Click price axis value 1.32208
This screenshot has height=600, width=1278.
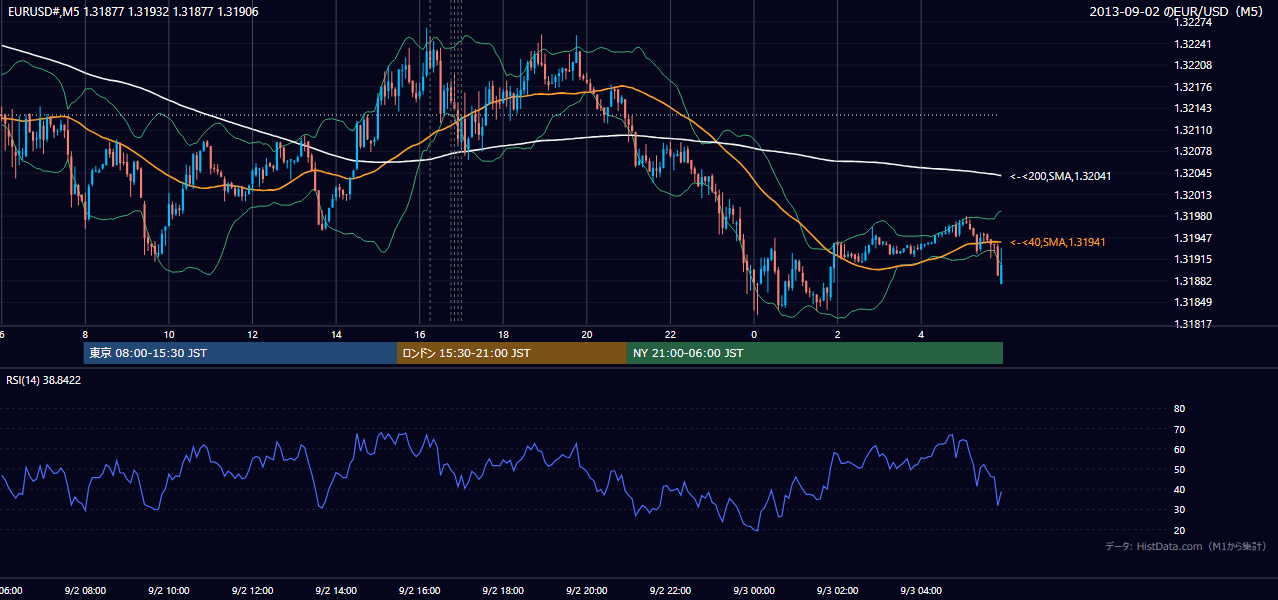[x=1192, y=65]
